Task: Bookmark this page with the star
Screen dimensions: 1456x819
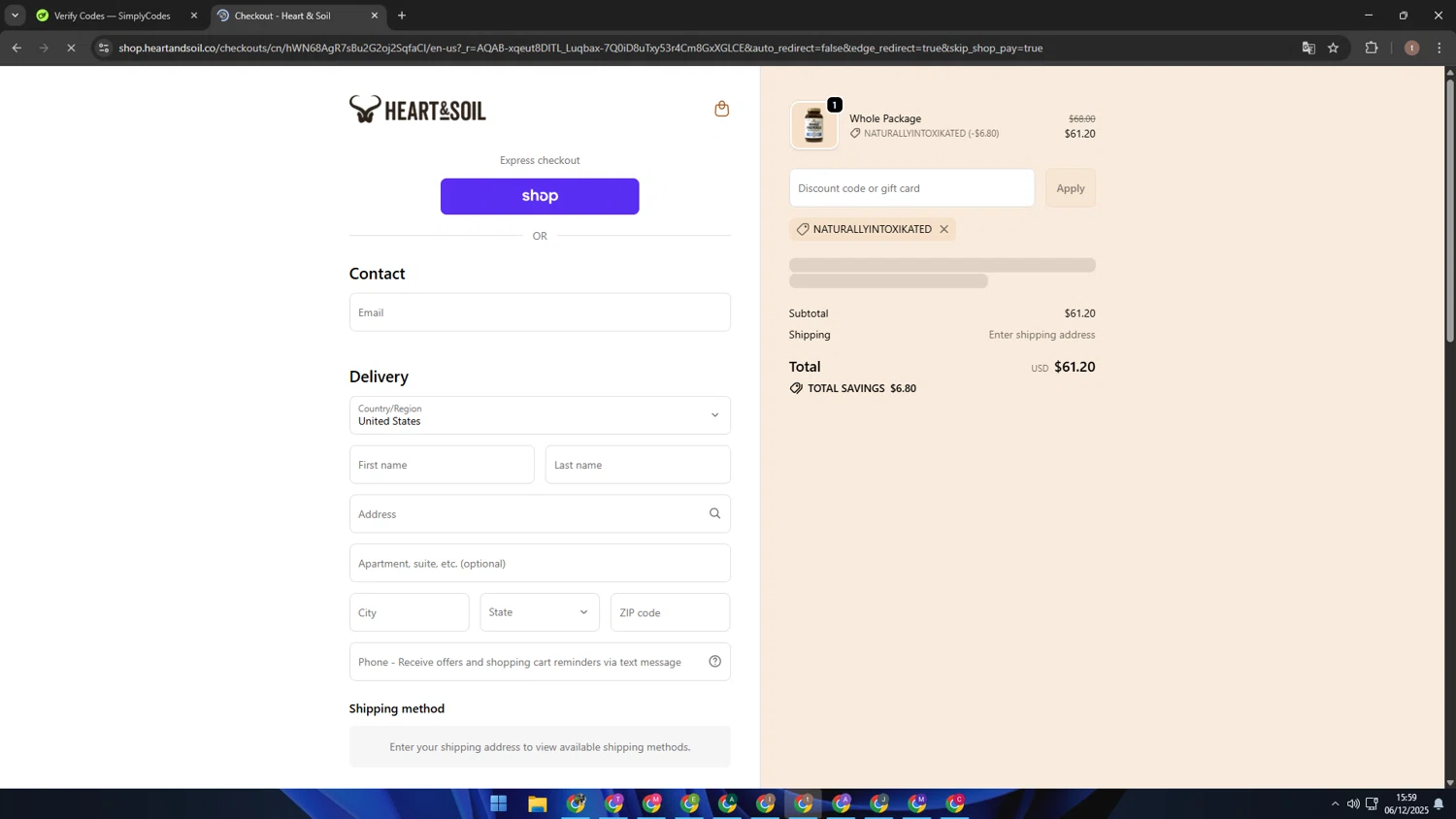Action: [x=1333, y=48]
